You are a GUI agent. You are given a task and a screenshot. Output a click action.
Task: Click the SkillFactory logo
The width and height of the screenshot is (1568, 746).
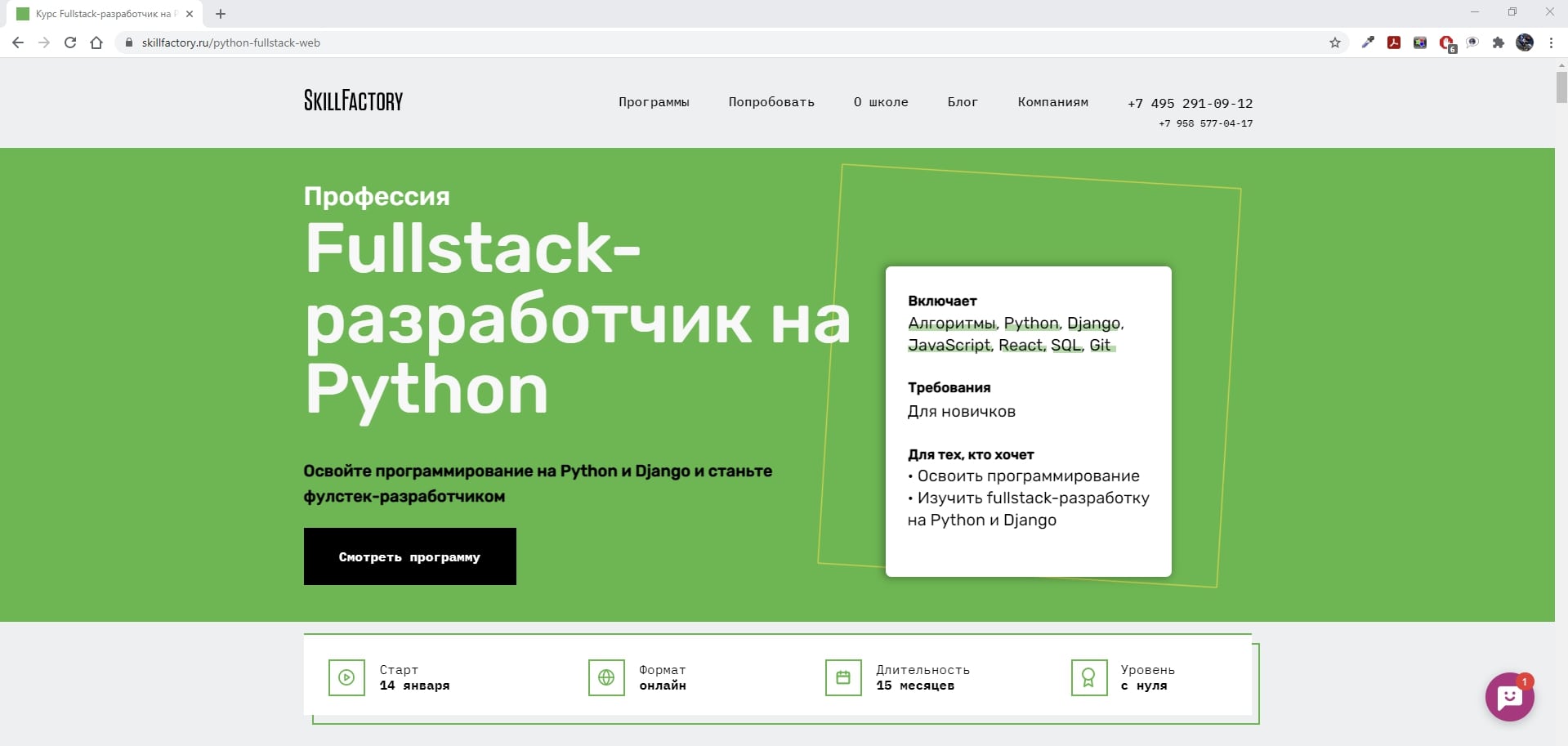(x=353, y=101)
